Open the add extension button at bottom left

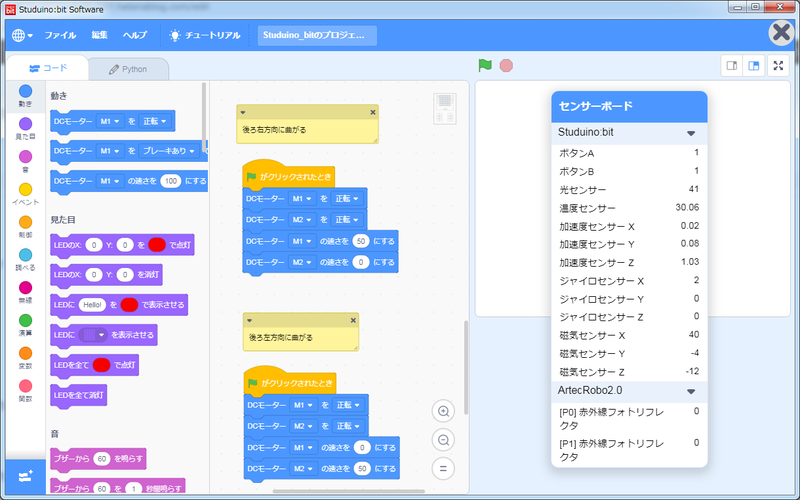26,477
